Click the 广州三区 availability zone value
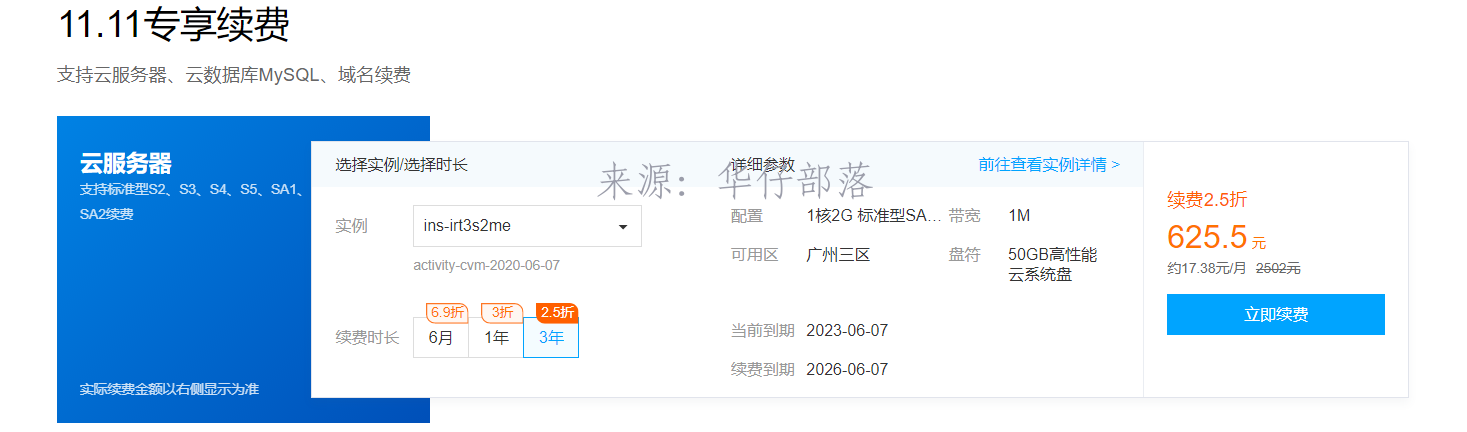 click(838, 254)
